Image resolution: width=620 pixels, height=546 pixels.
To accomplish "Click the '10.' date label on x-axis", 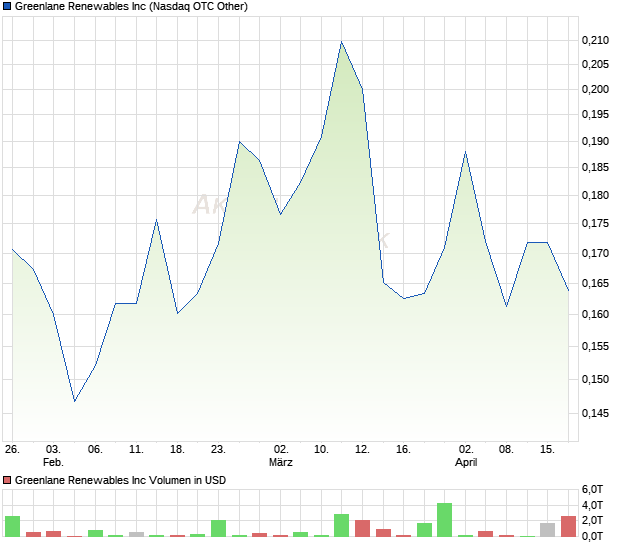I will (321, 449).
